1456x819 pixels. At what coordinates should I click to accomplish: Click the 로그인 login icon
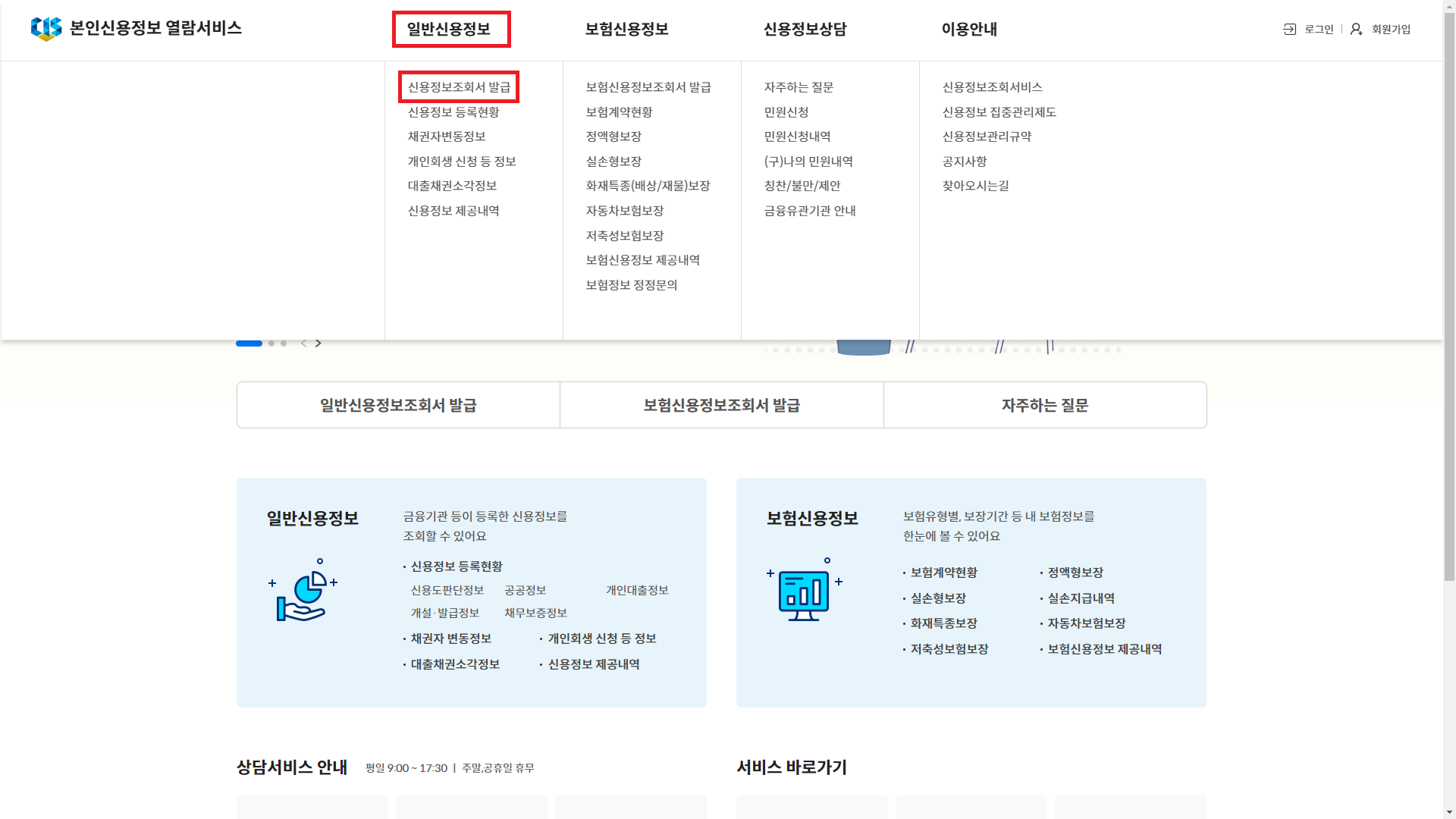click(1289, 30)
